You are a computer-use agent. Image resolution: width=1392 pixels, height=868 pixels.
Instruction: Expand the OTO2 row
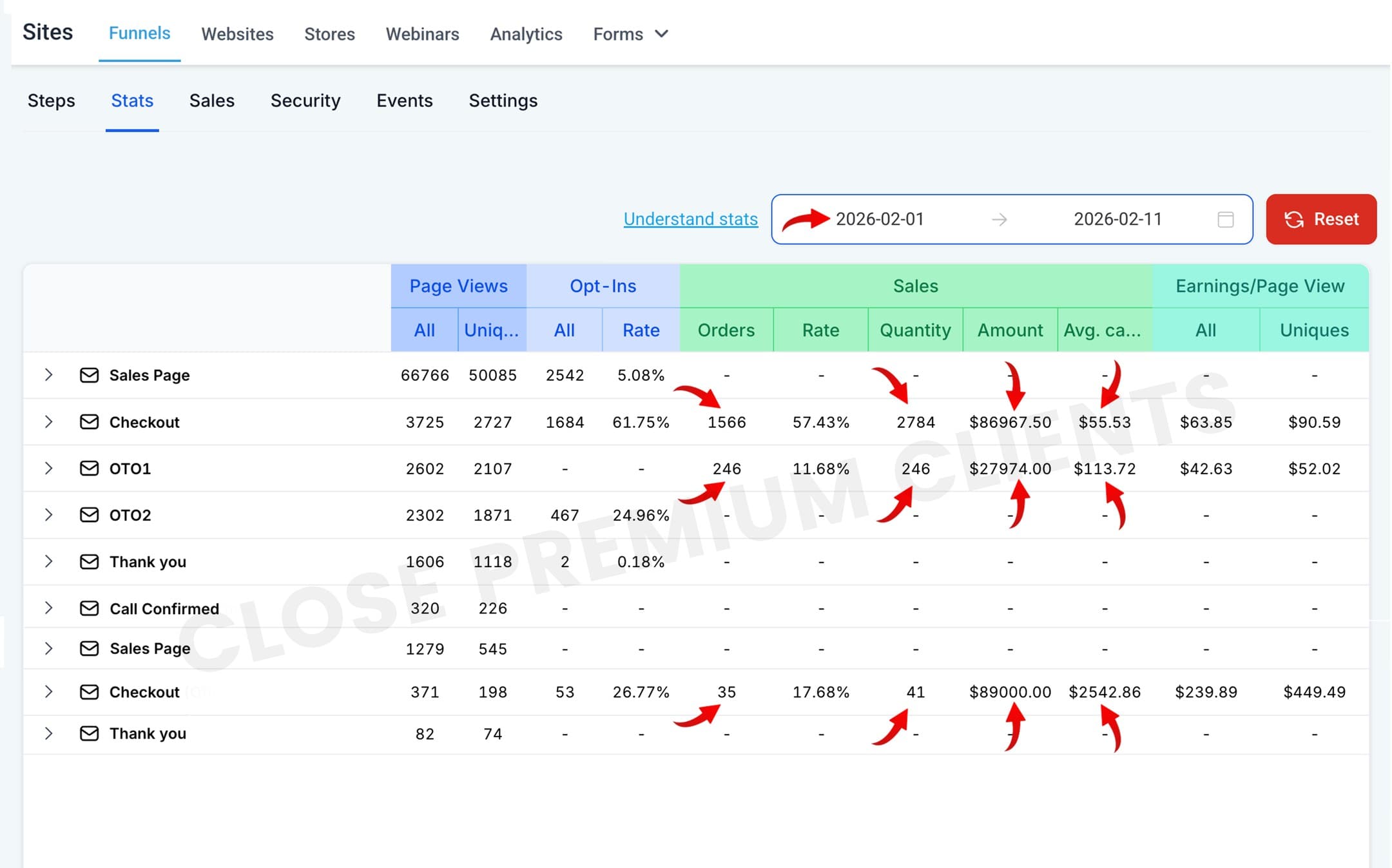pos(48,514)
